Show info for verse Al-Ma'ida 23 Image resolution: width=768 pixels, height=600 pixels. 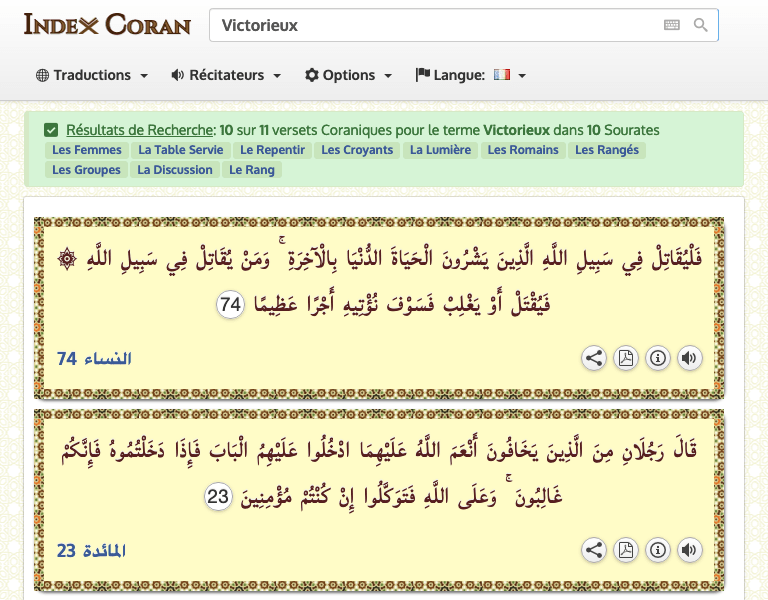click(x=657, y=549)
